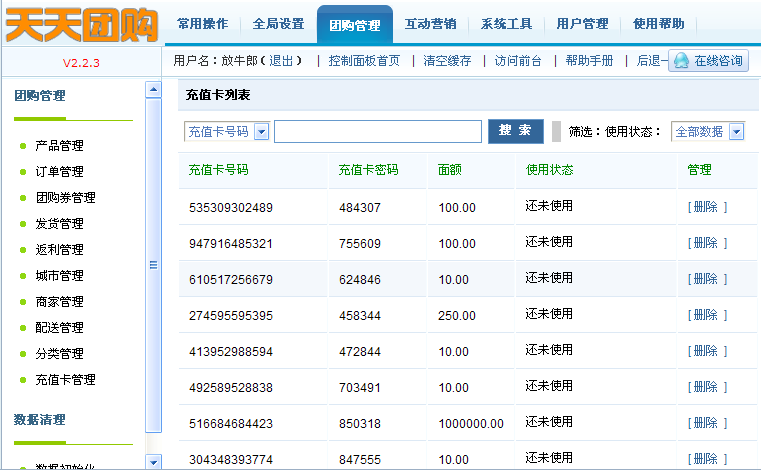Image resolution: width=761 pixels, height=470 pixels.
Task: Expand the 全部数据 usage status filter
Action: 737,132
